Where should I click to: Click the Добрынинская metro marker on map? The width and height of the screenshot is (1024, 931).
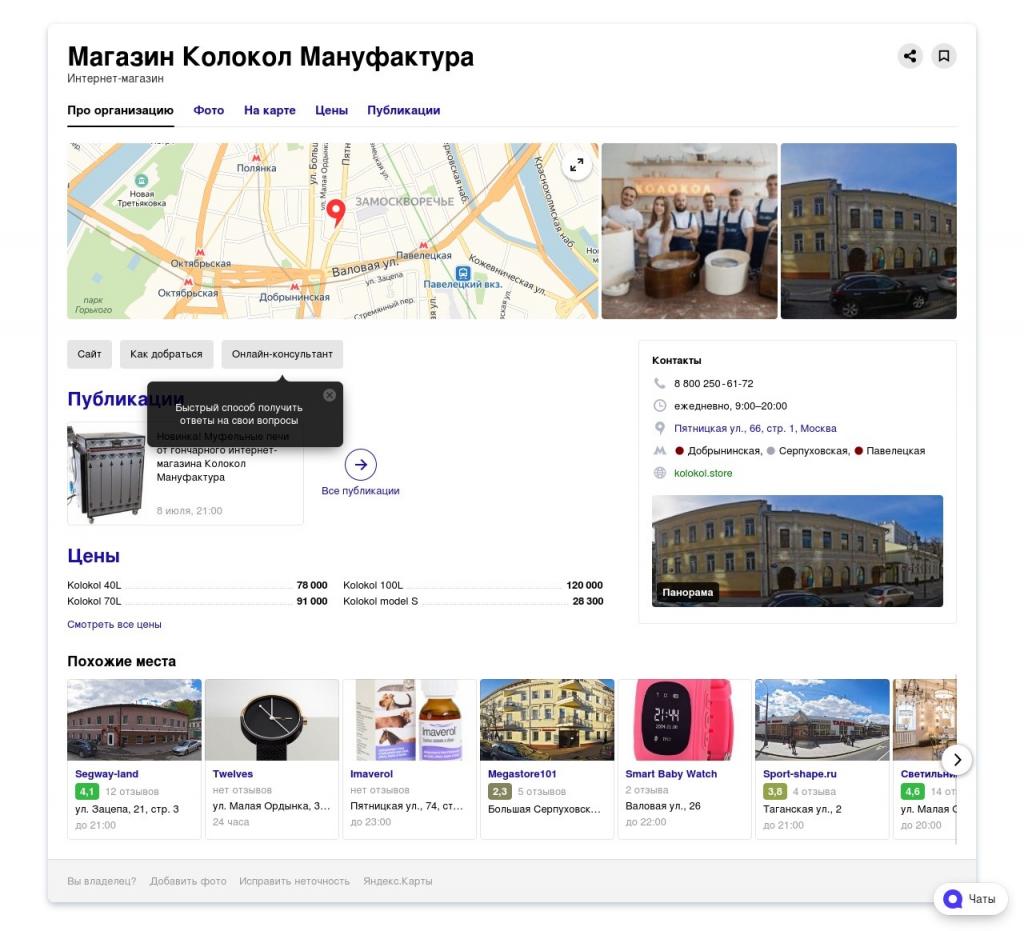point(295,287)
